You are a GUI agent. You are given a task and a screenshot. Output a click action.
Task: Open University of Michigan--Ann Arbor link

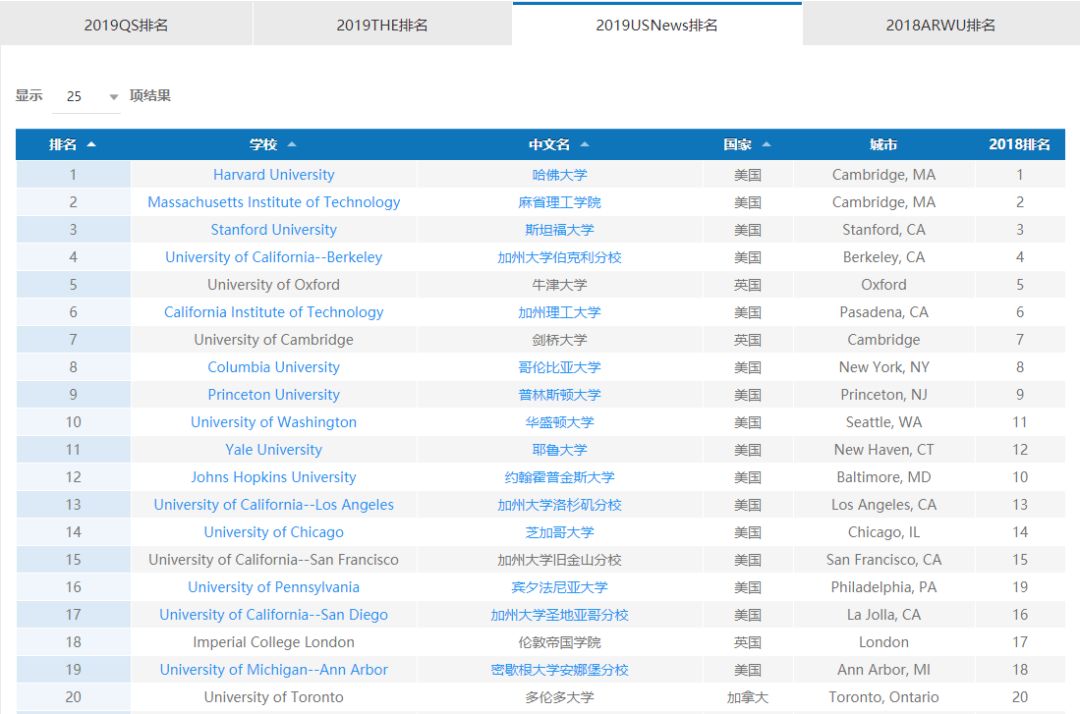(x=273, y=671)
